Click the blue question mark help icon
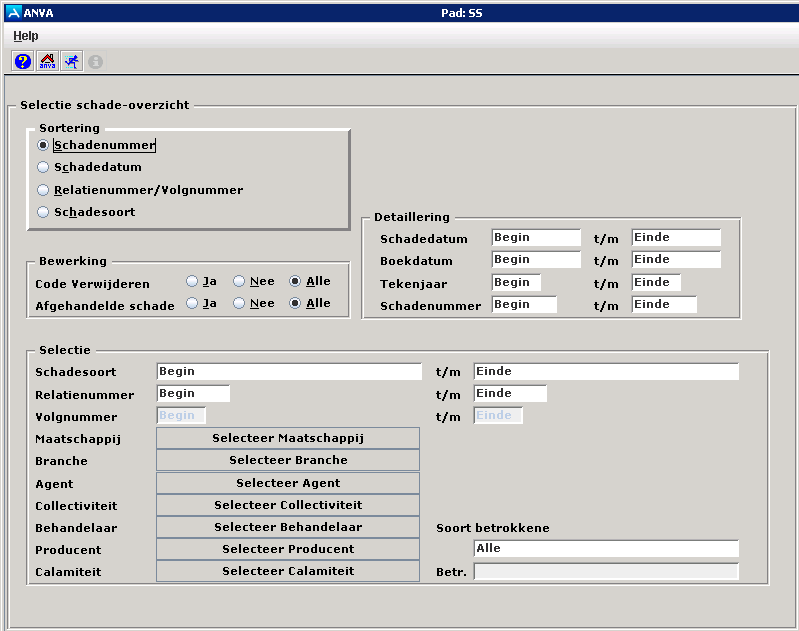The width and height of the screenshot is (799, 631). [23, 61]
